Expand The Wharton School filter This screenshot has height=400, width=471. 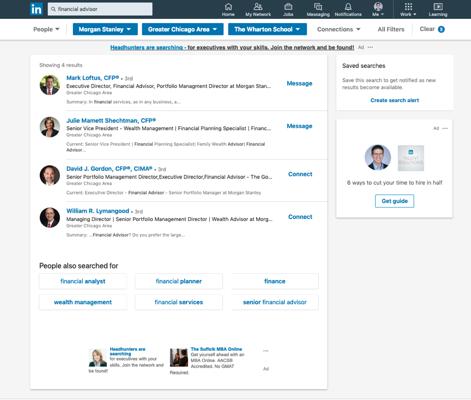click(267, 29)
